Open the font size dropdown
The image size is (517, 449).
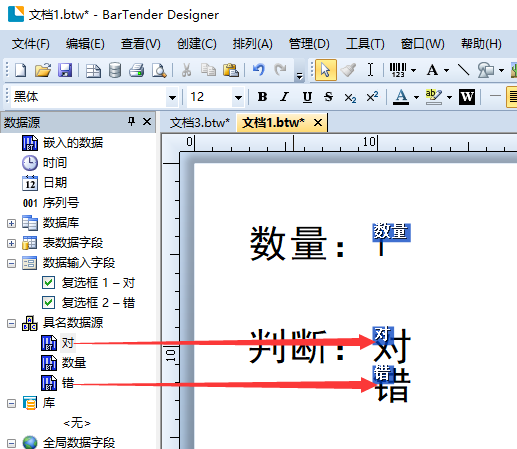tap(238, 98)
